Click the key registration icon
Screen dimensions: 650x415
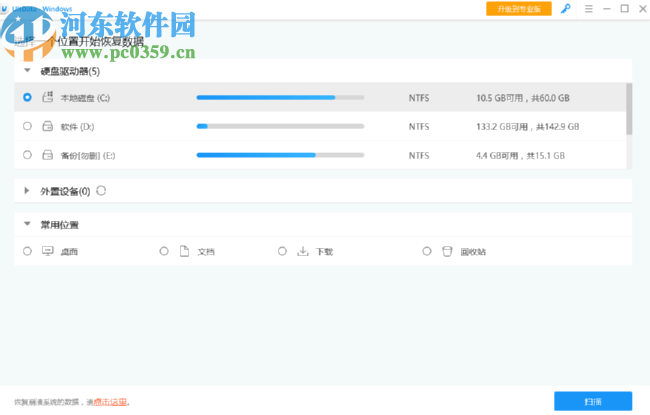565,9
